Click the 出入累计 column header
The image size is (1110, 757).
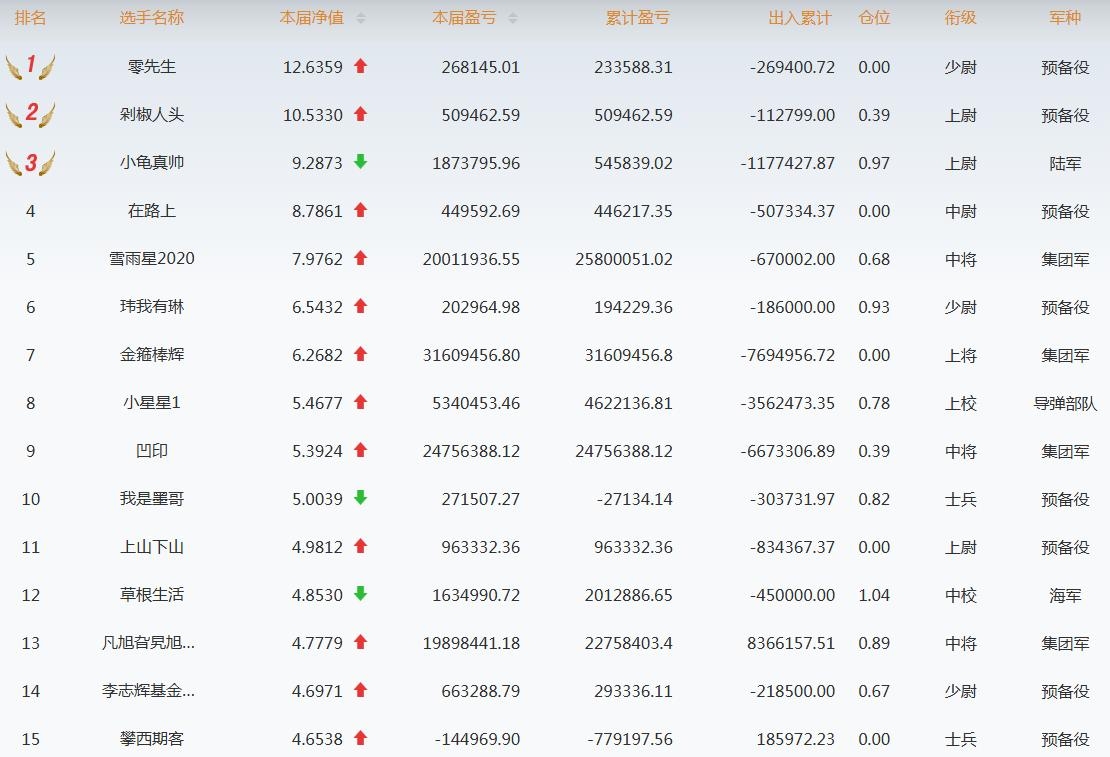800,18
